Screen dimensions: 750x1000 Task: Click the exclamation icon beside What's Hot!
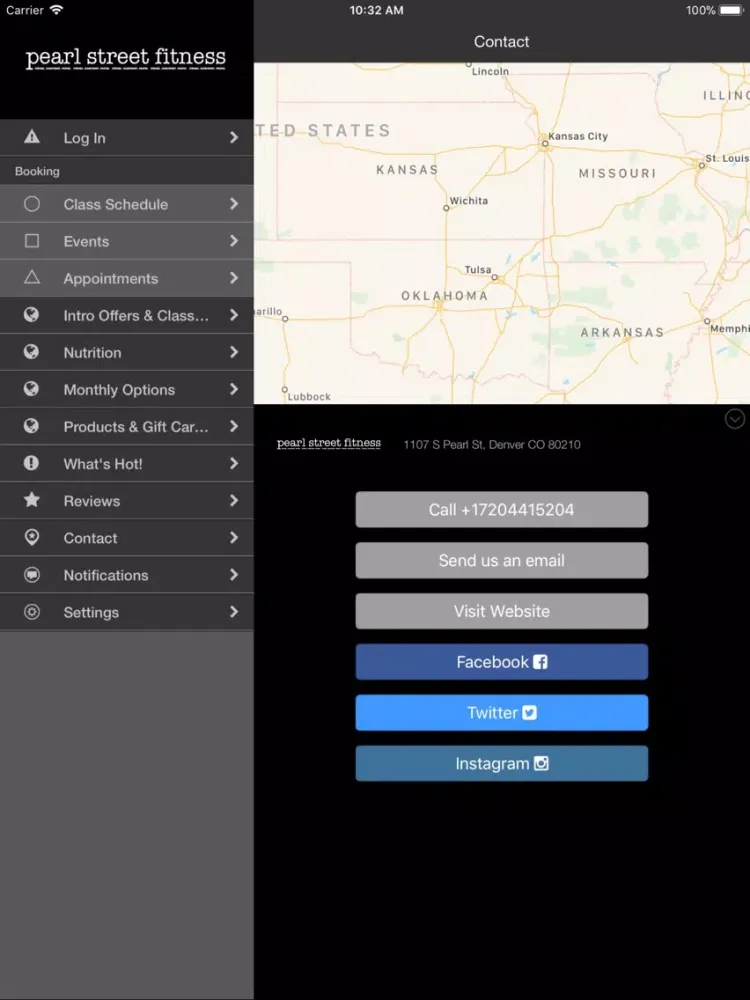(31, 462)
